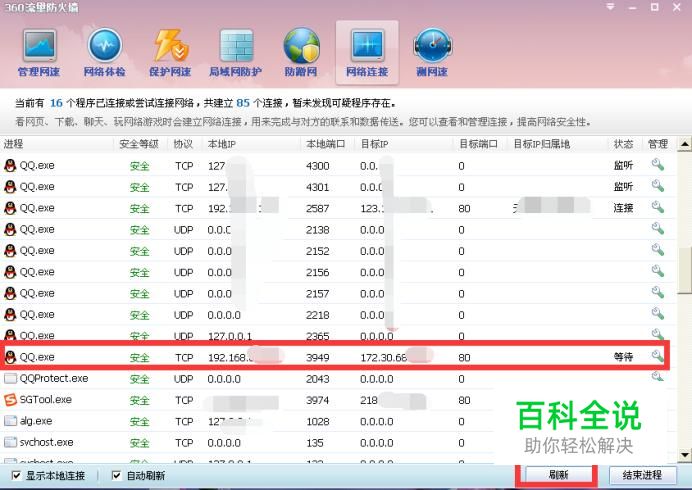Click local port 3974 cell

pos(318,400)
